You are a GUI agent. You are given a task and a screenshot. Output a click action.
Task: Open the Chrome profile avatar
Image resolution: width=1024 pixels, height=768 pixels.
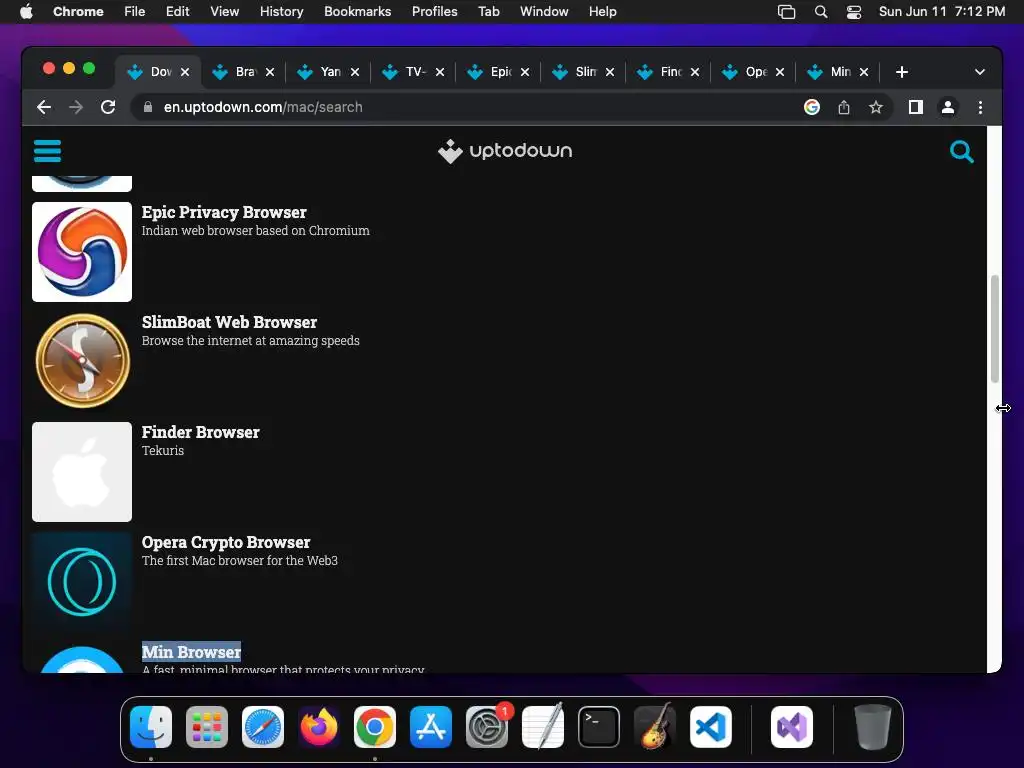[x=948, y=107]
